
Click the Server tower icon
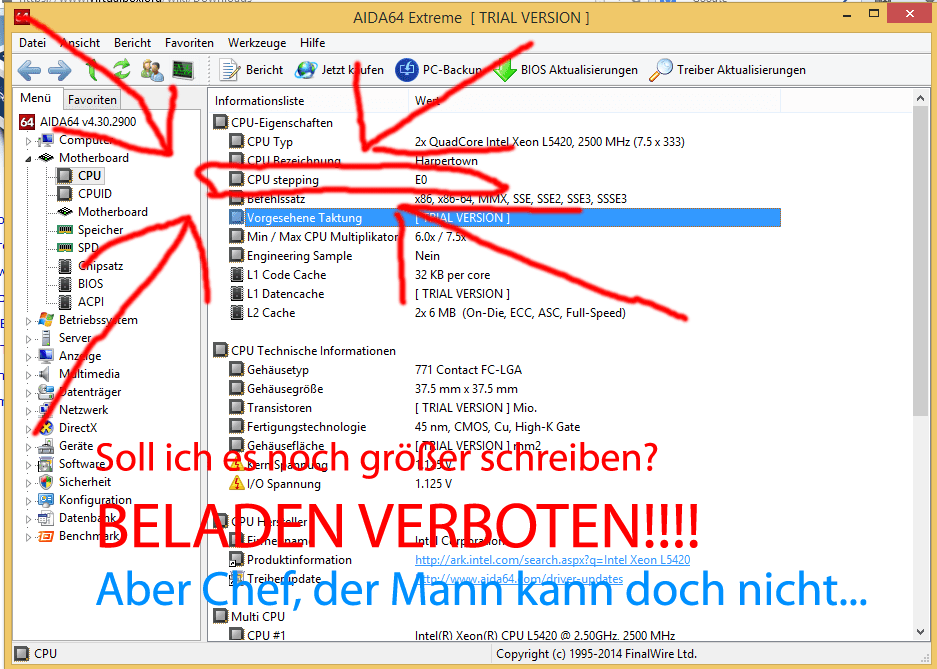[45, 338]
